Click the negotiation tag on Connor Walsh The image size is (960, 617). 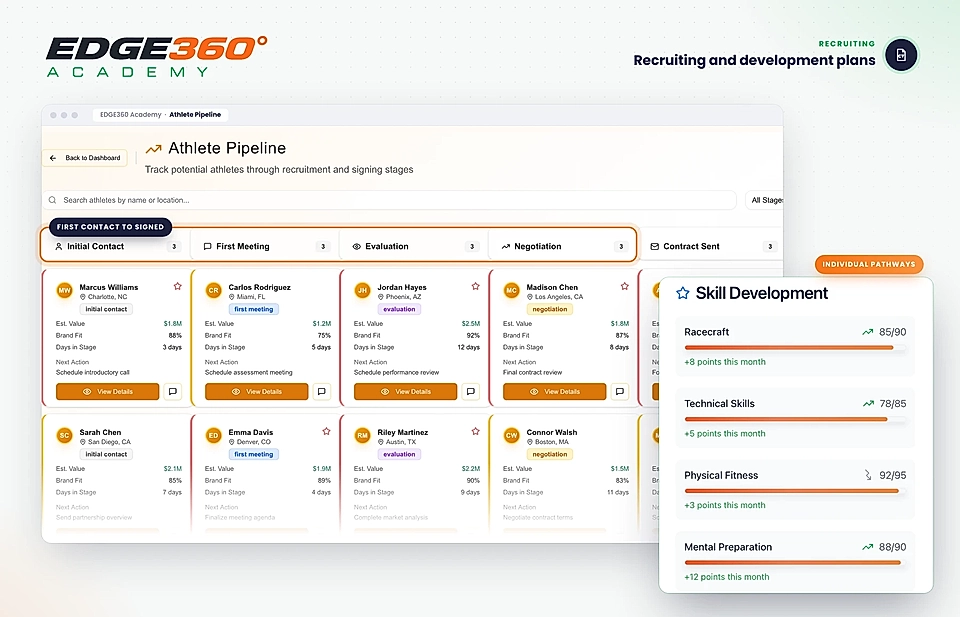pos(550,454)
